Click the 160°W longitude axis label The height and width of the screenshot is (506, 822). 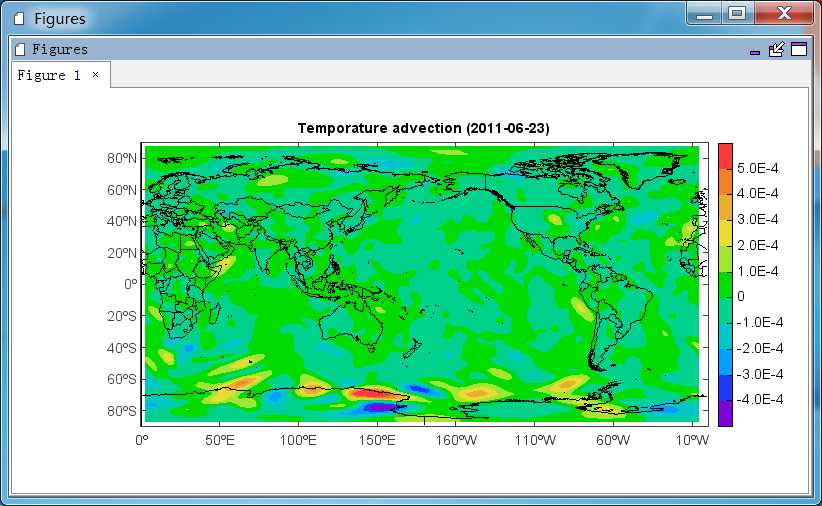456,440
